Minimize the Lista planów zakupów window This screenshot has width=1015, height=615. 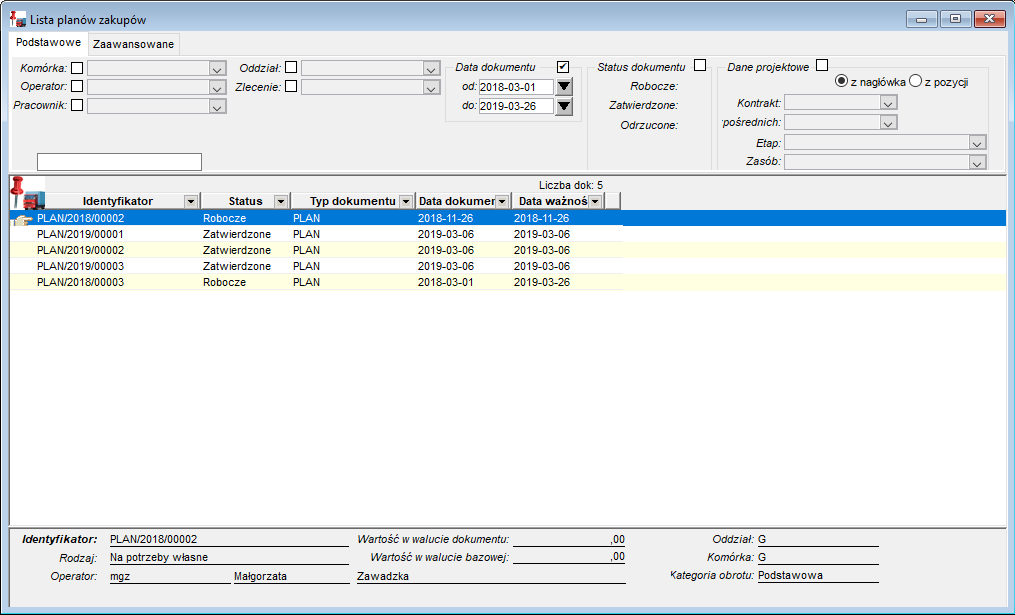[922, 19]
